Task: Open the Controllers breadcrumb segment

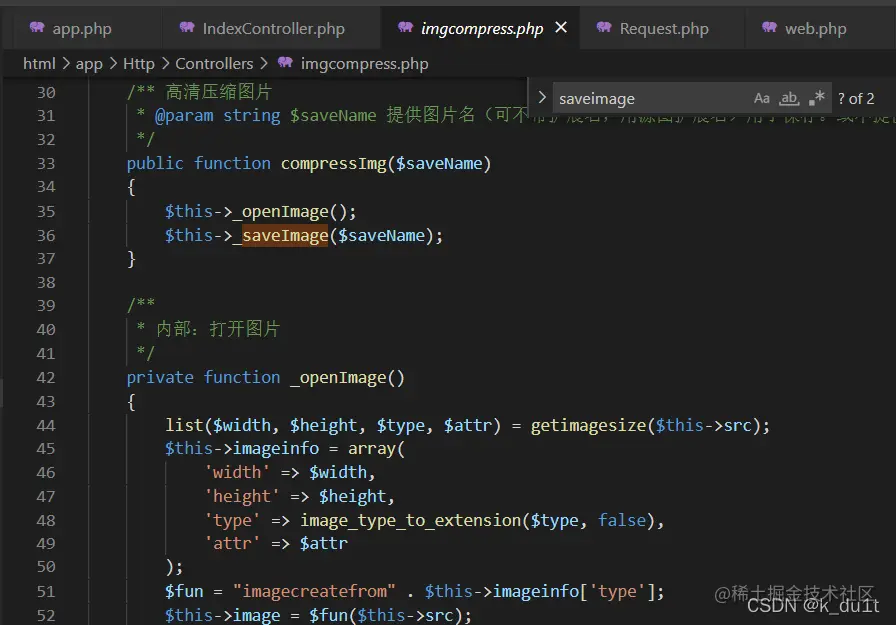Action: pos(214,63)
